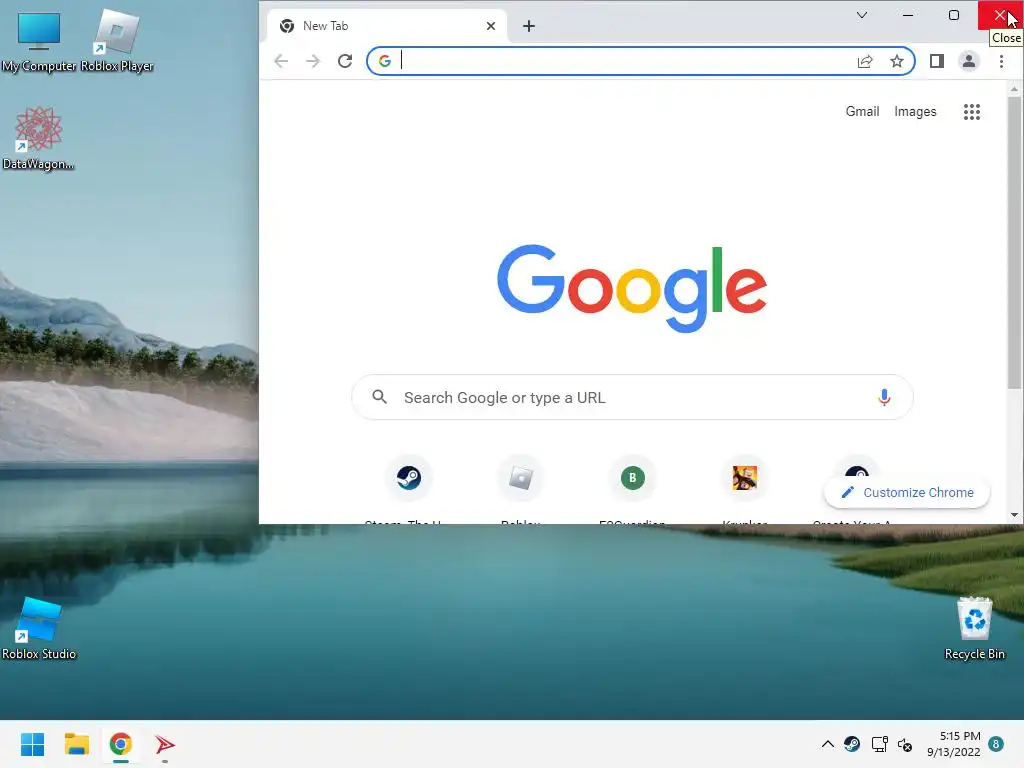Go back with the Chrome back arrow
Viewport: 1024px width, 768px height.
coord(281,61)
